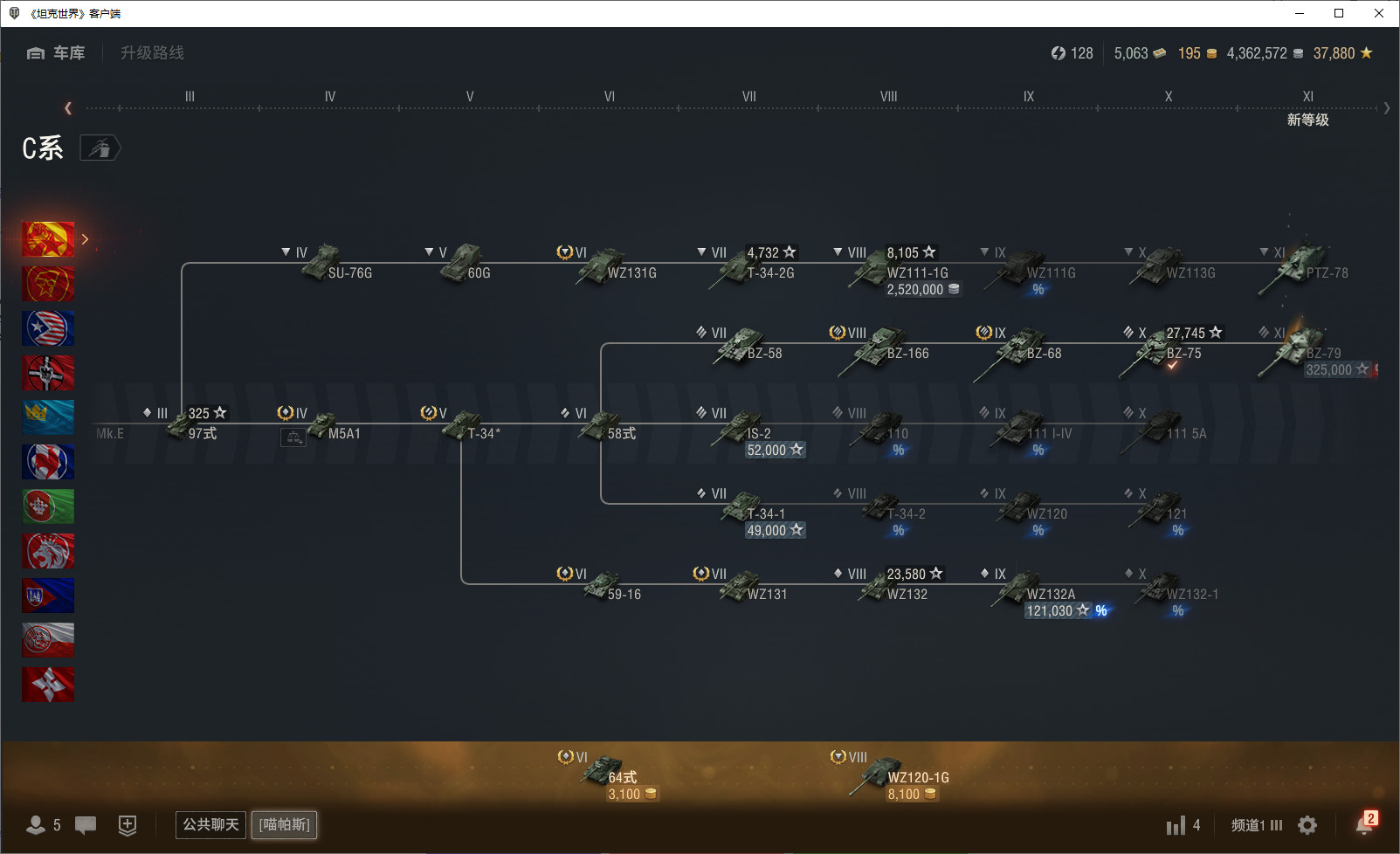Screen dimensions: 1400x854
Task: Click the 195 gold balance
Action: click(1197, 53)
